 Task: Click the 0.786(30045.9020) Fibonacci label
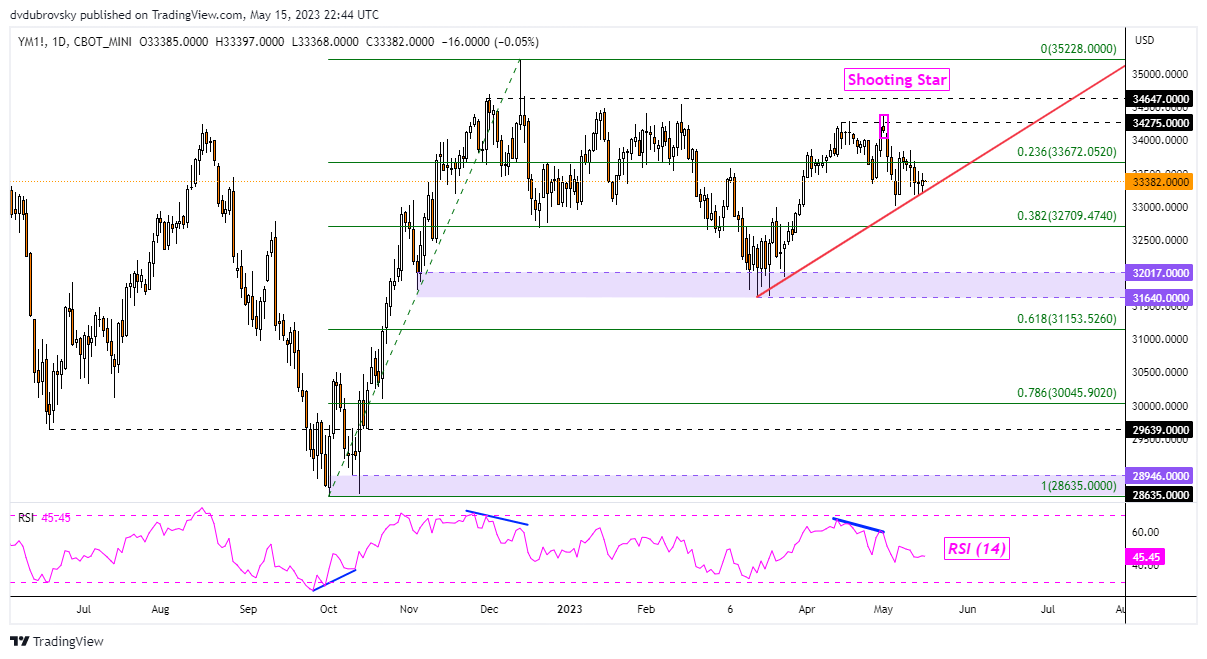[x=1066, y=393]
